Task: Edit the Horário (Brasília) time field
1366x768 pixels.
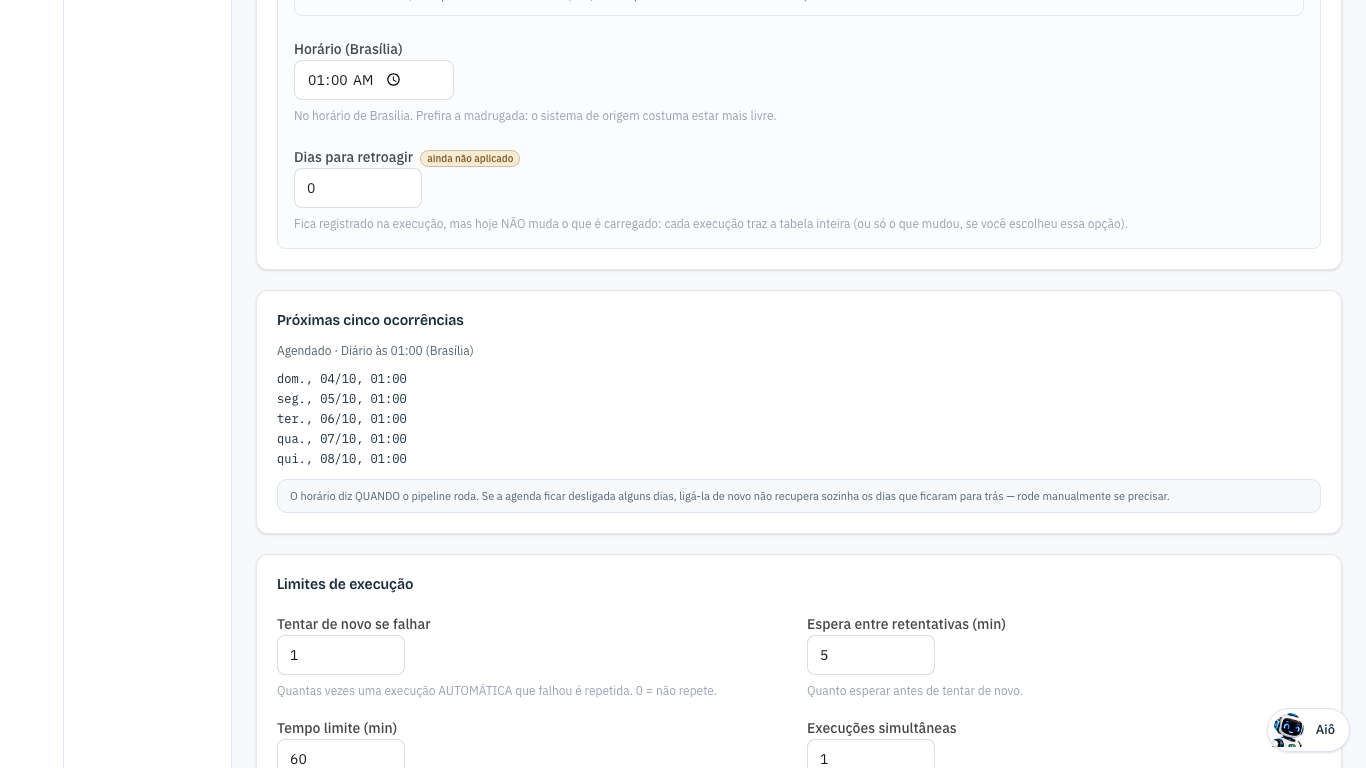Action: pos(374,80)
